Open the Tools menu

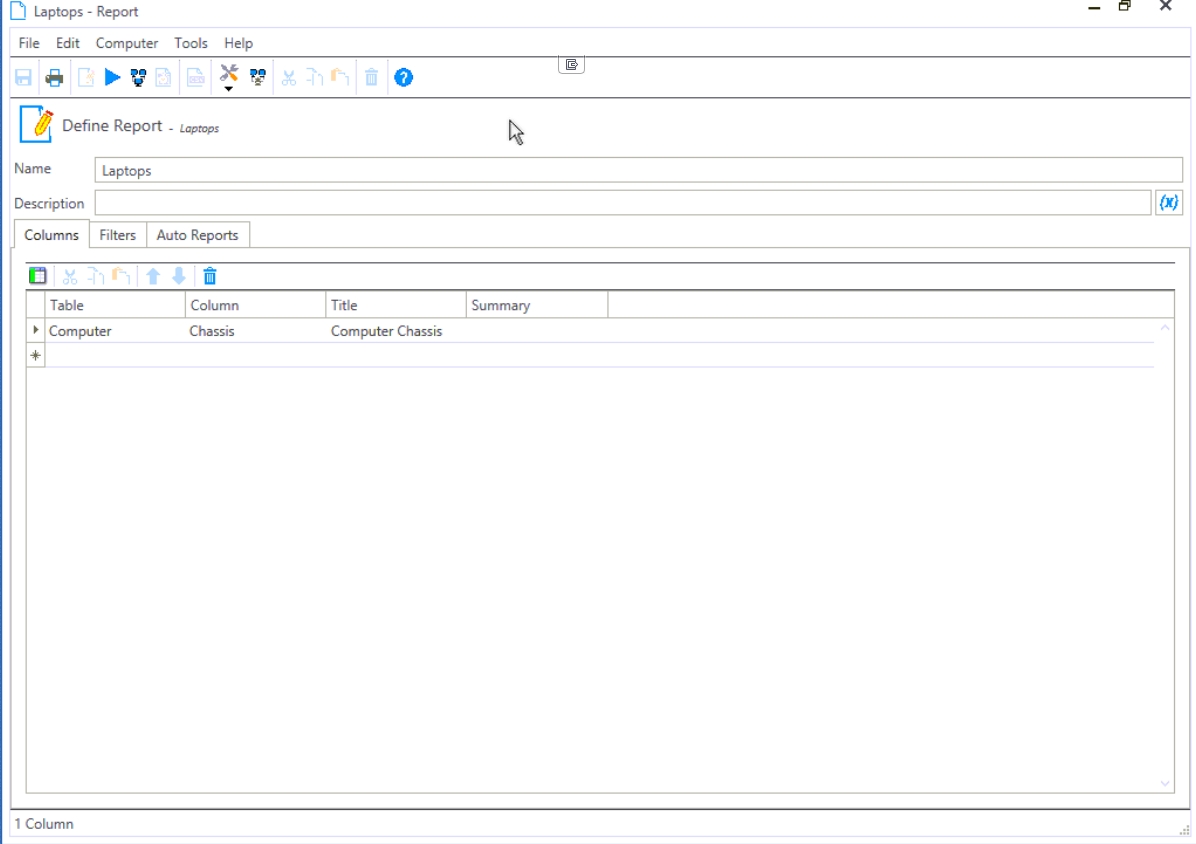pos(190,43)
